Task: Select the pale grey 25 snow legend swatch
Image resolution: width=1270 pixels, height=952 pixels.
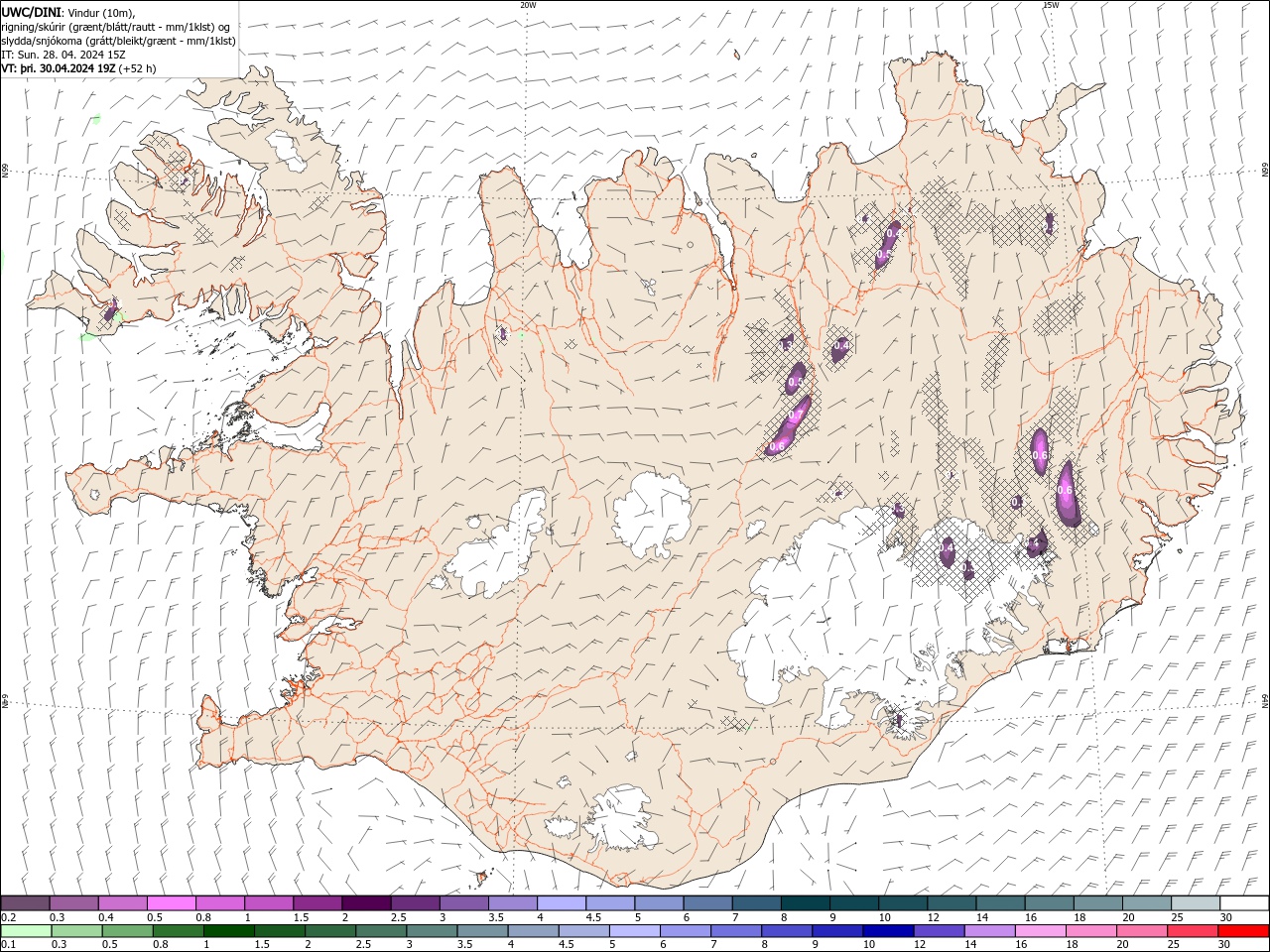Action: 1196,903
